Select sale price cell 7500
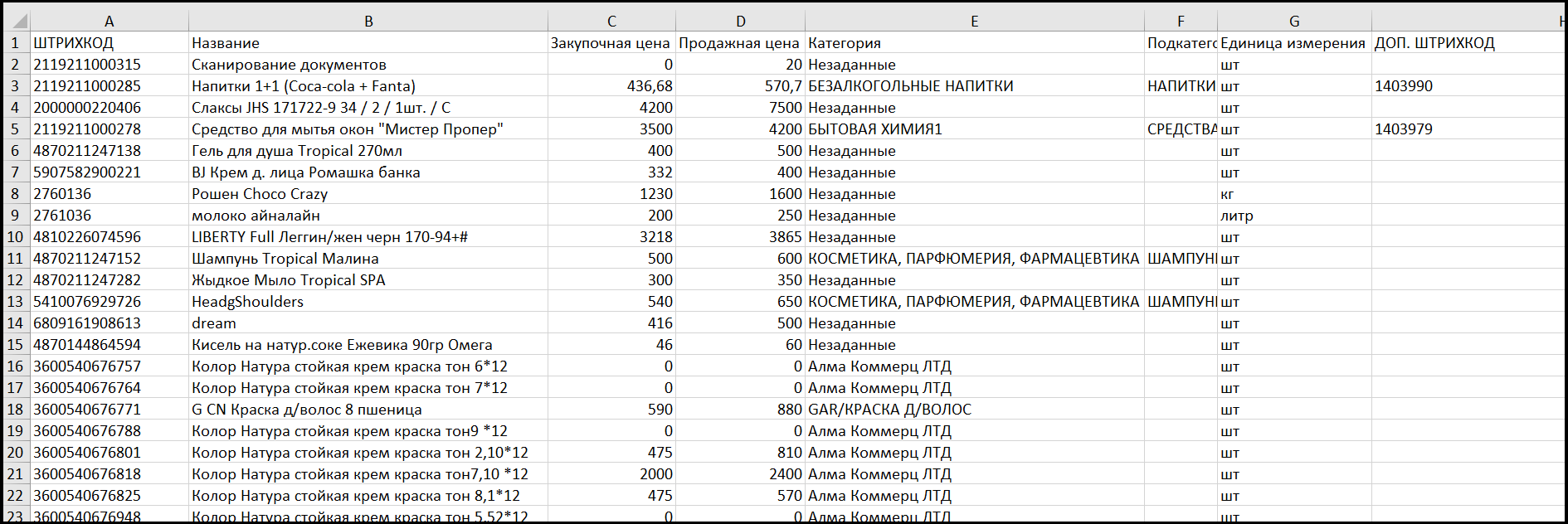The width and height of the screenshot is (1568, 524). [x=740, y=107]
